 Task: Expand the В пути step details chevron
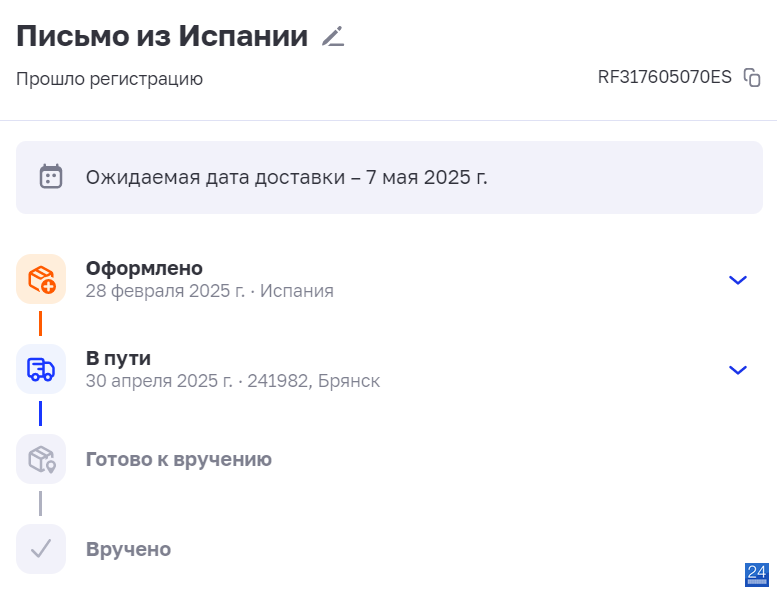pyautogui.click(x=738, y=370)
